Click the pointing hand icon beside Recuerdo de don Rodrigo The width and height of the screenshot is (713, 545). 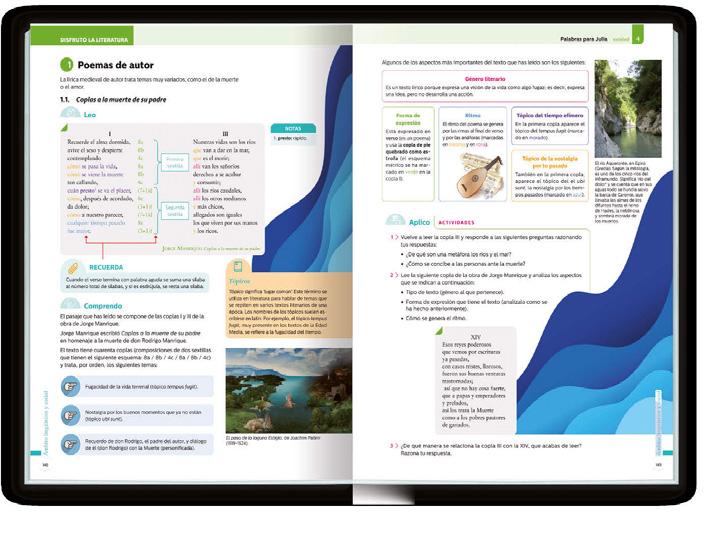pos(70,444)
